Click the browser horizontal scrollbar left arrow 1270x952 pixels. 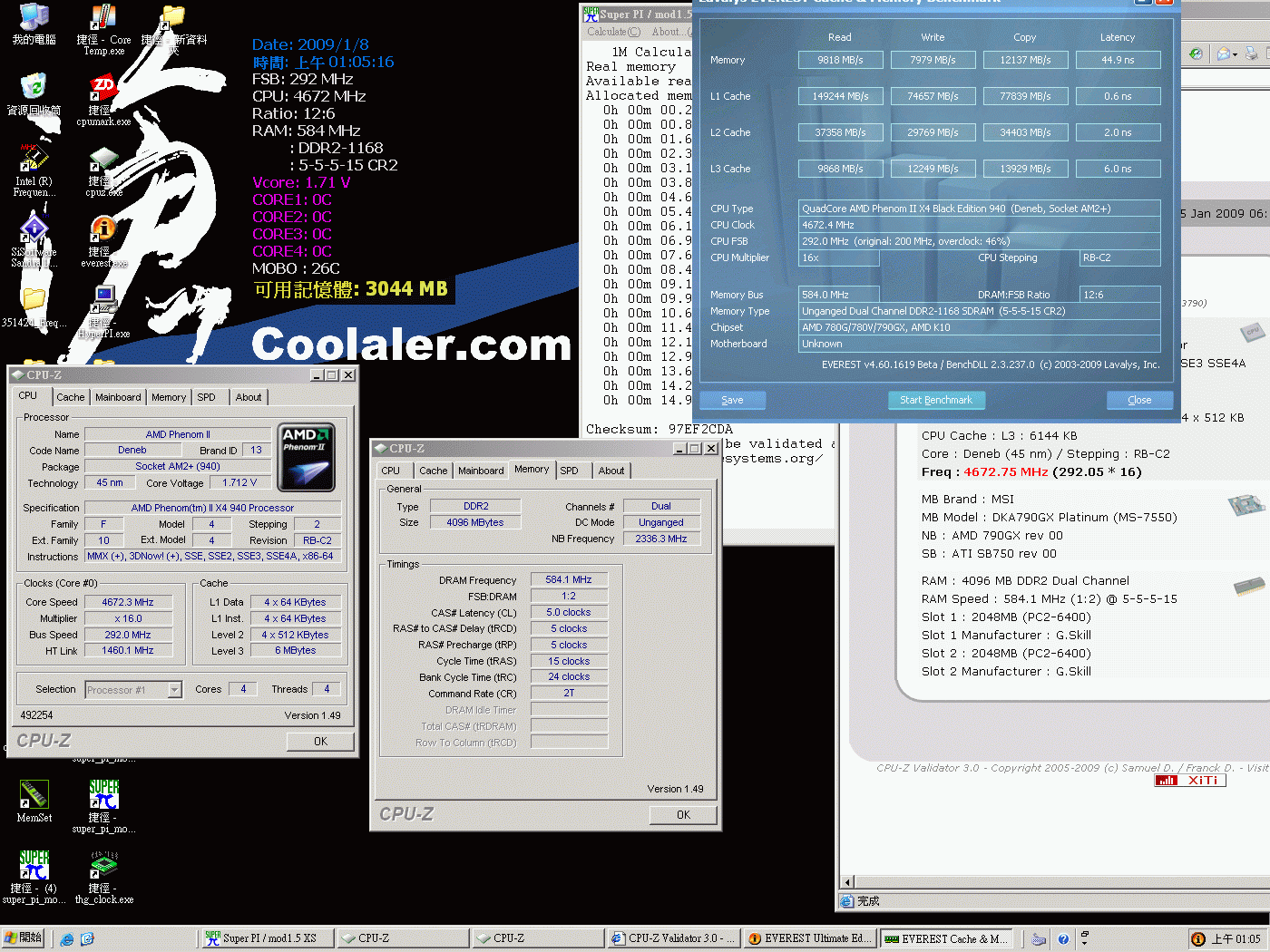pyautogui.click(x=848, y=882)
